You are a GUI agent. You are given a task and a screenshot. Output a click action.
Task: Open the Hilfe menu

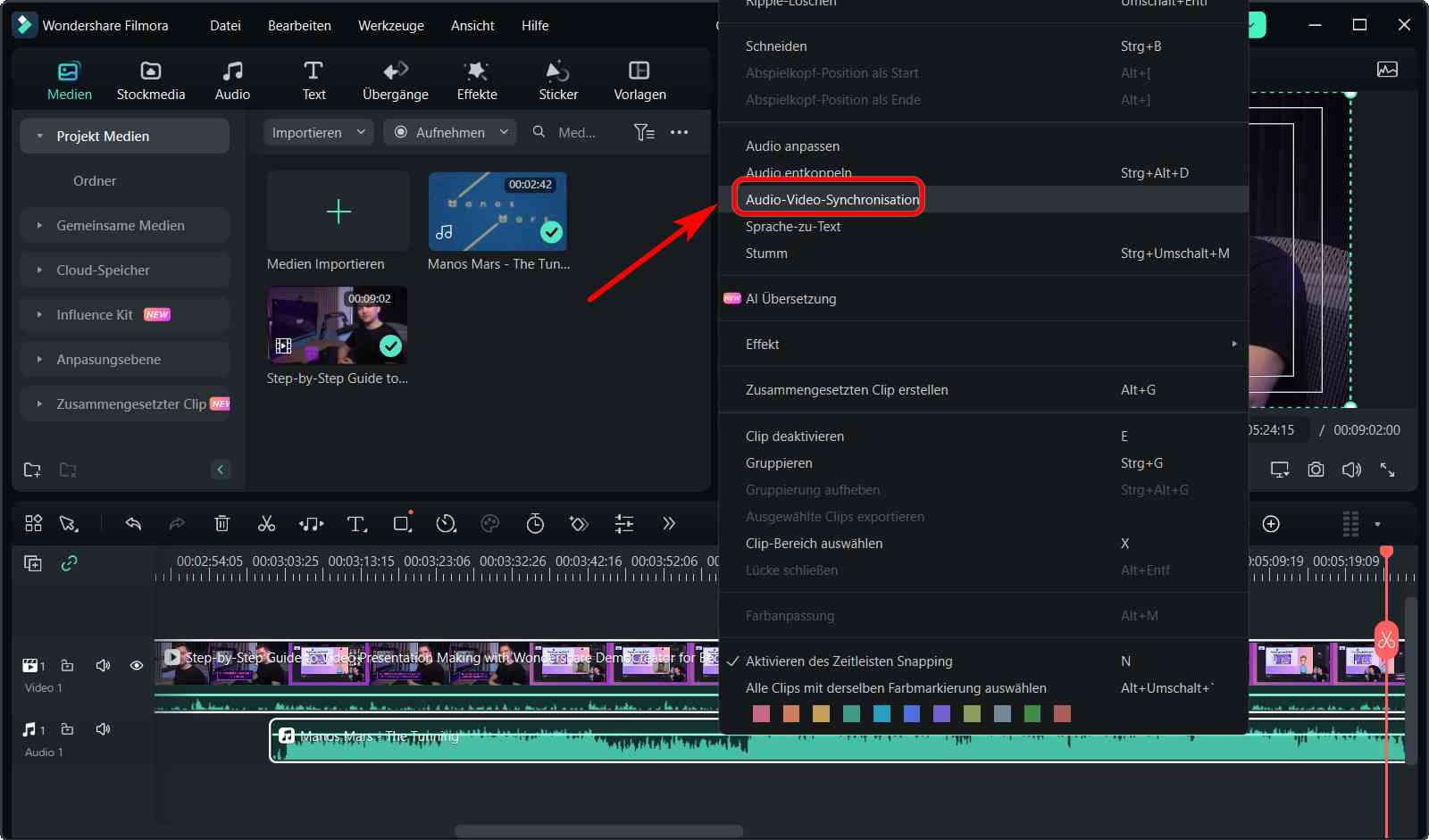pos(535,25)
